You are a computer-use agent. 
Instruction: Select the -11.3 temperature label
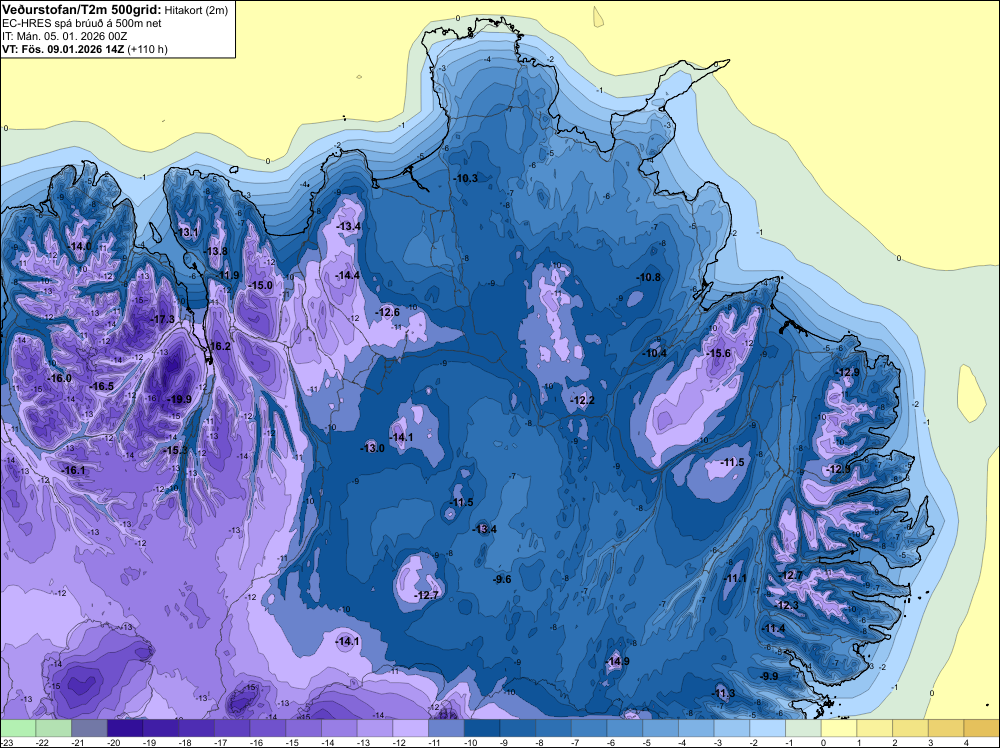pos(723,693)
